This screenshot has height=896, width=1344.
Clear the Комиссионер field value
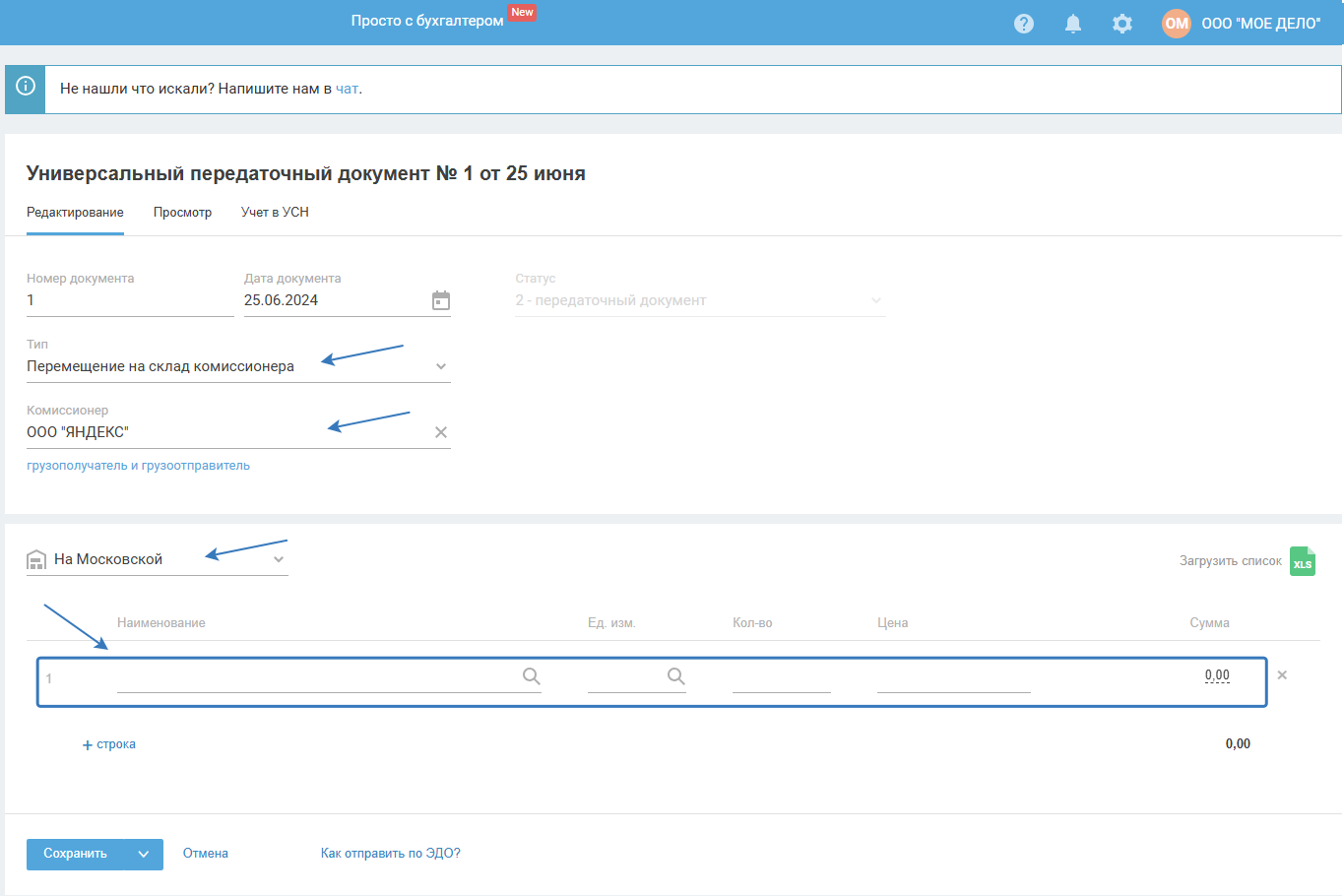tap(441, 432)
